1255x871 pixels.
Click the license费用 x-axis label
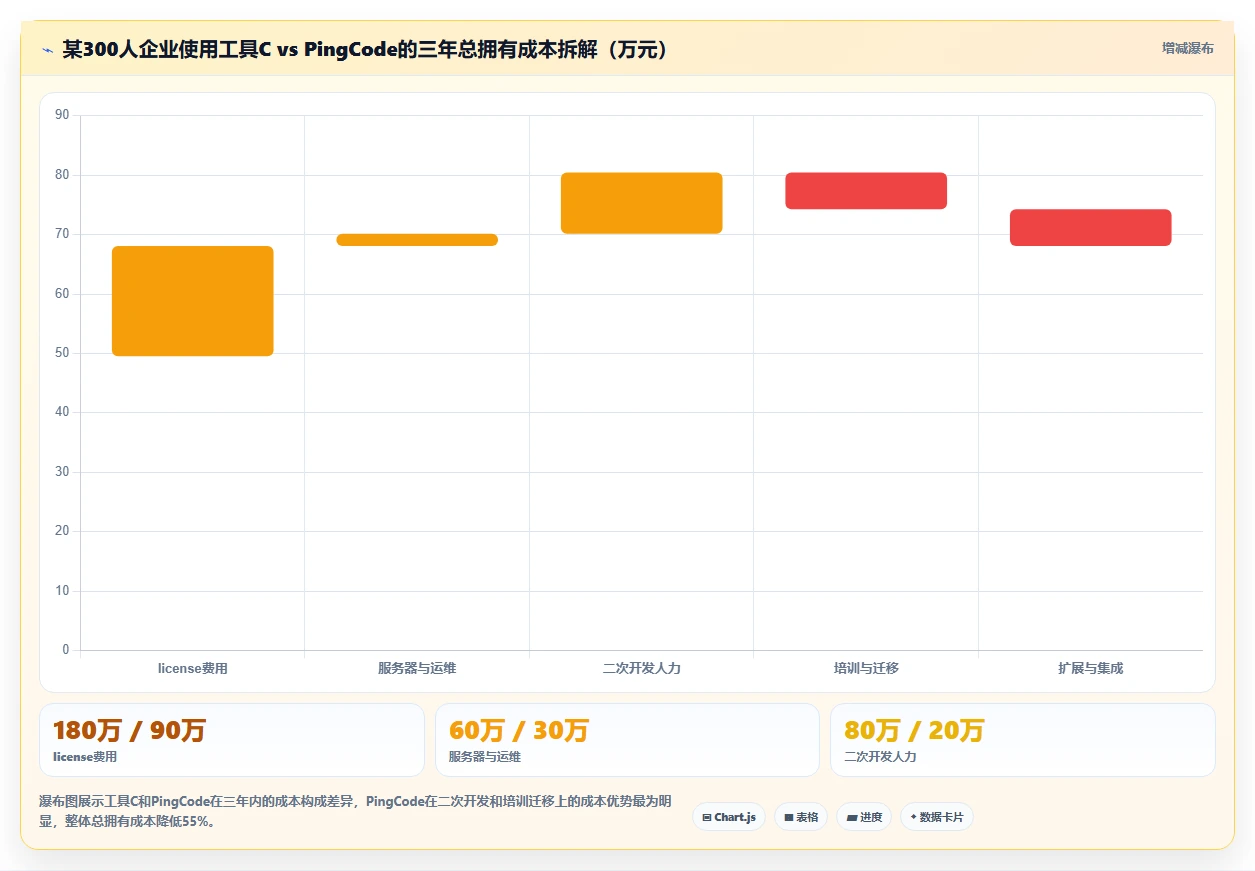pos(193,668)
